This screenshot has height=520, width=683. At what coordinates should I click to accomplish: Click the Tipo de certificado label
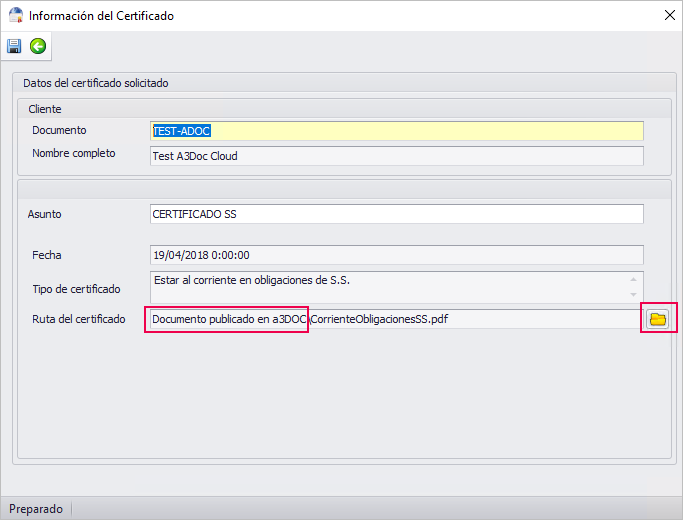pos(76,289)
